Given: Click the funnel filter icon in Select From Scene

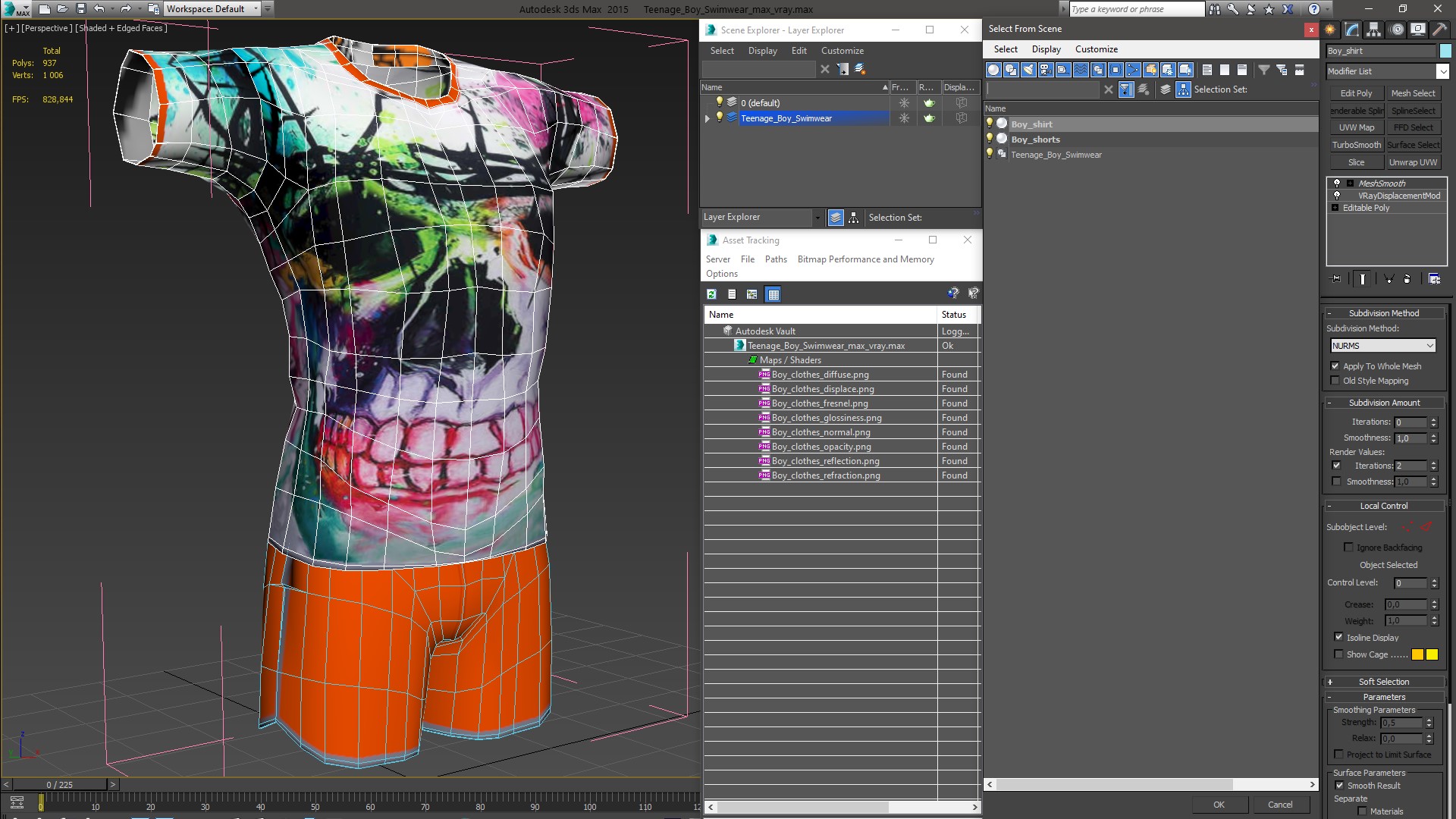Looking at the screenshot, I should 1264,70.
